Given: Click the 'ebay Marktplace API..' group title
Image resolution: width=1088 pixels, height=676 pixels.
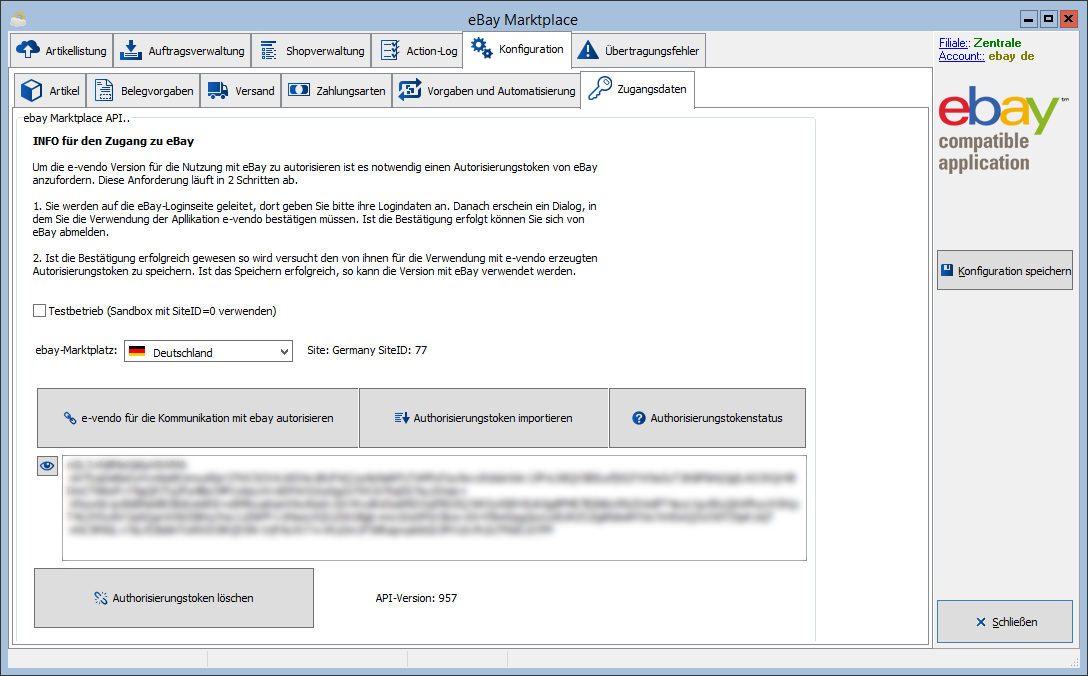Looking at the screenshot, I should click(x=76, y=118).
